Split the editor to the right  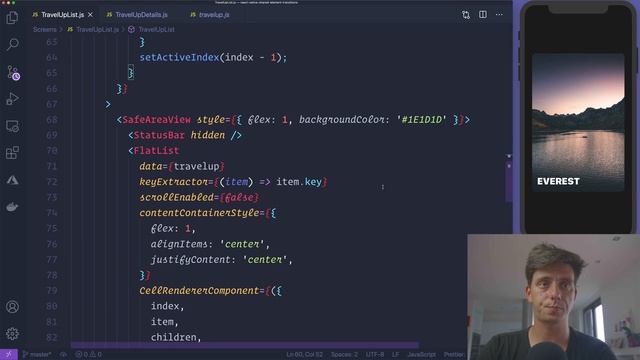[x=483, y=15]
